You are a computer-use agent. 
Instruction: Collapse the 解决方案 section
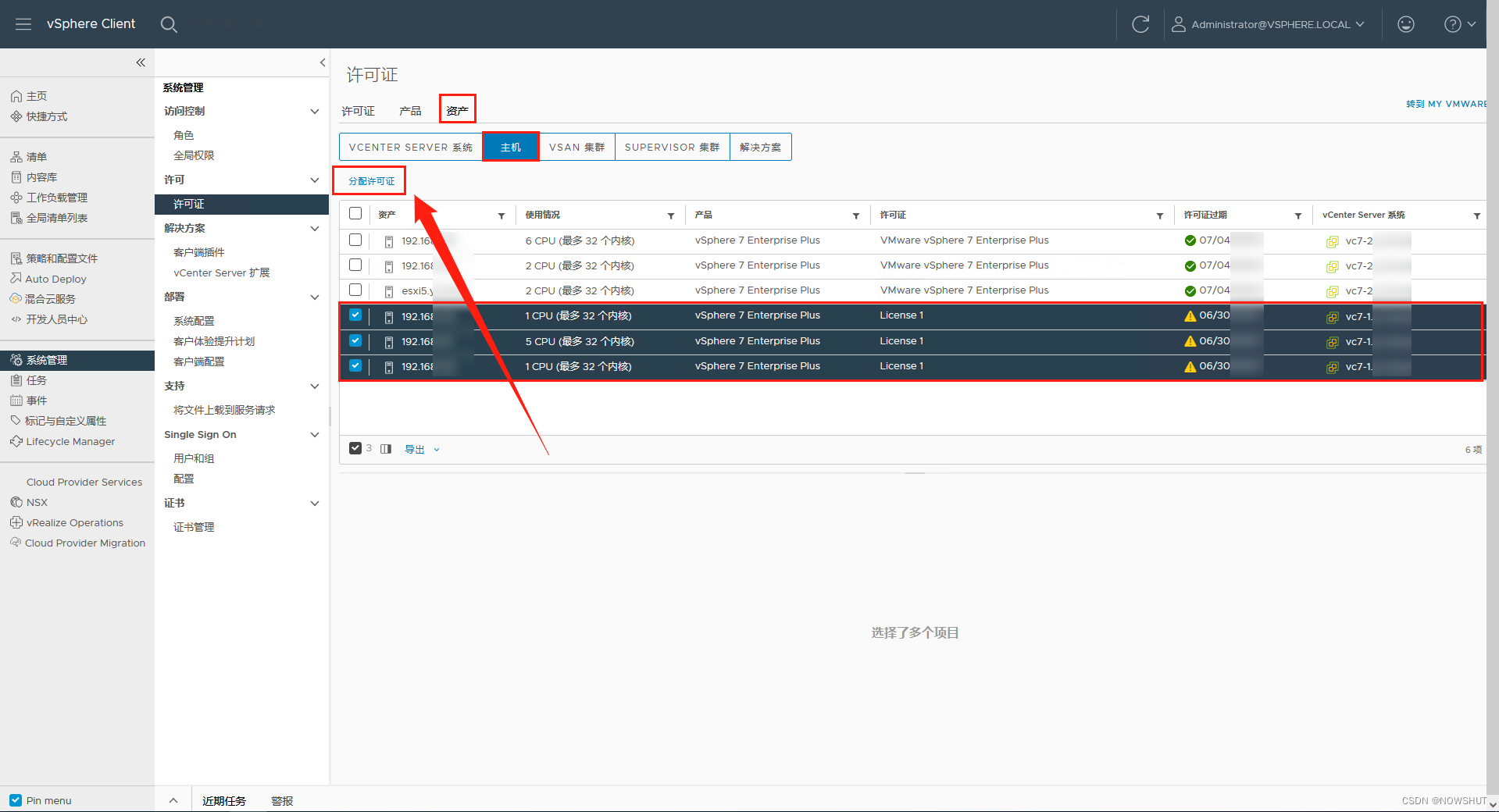tap(315, 229)
